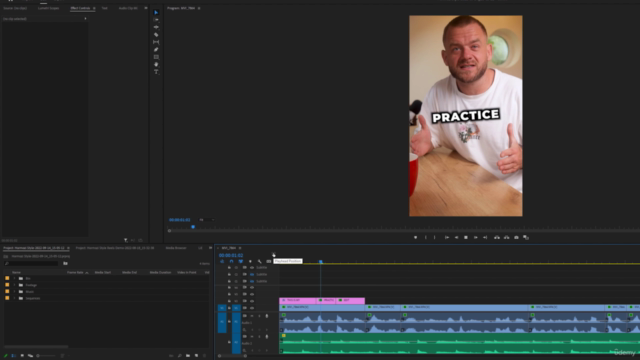
Task: Select the Hand tool
Action: click(156, 64)
